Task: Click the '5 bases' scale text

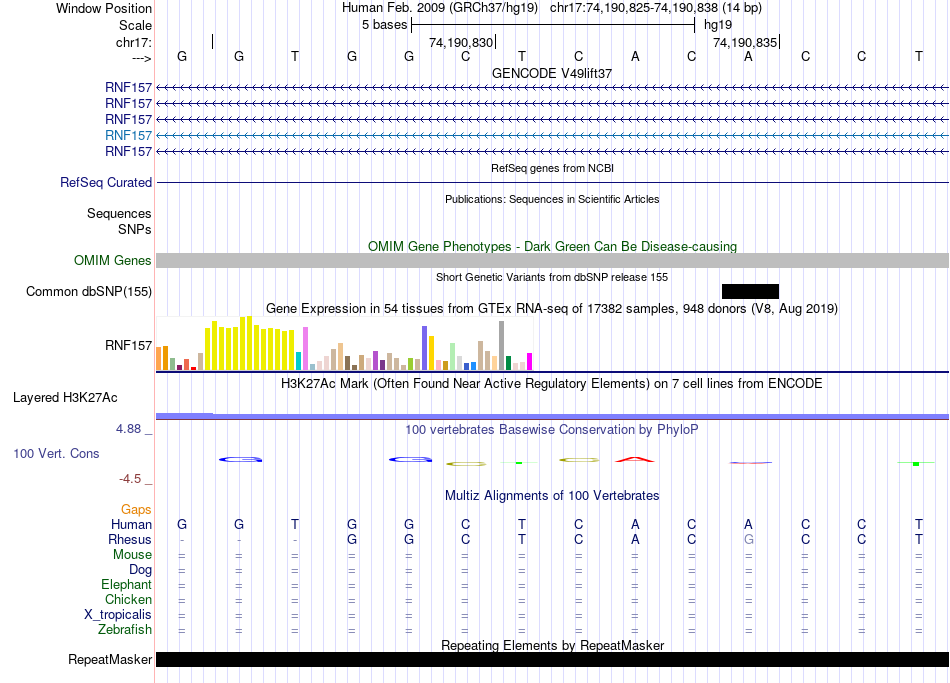Action: tap(385, 25)
